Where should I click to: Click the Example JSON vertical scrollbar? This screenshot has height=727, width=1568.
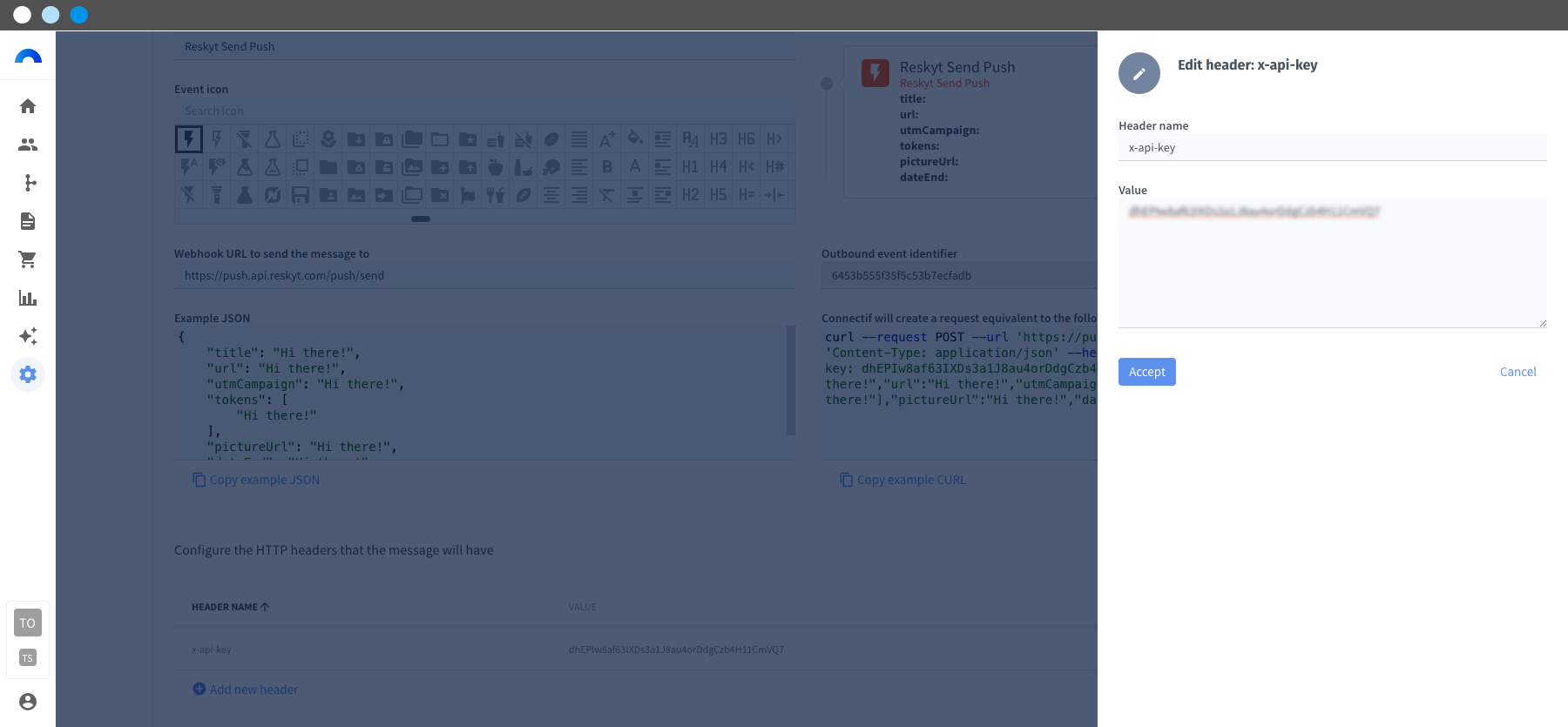pos(791,380)
